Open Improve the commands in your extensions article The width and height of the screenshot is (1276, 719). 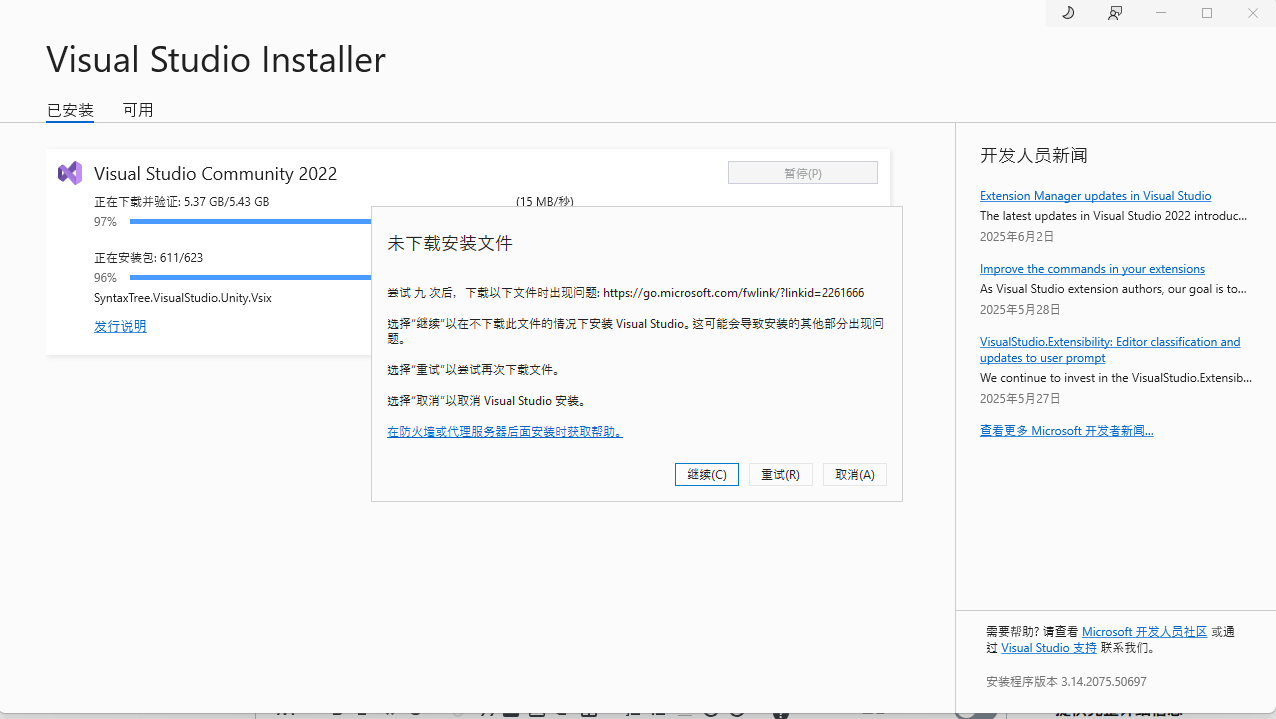1092,269
